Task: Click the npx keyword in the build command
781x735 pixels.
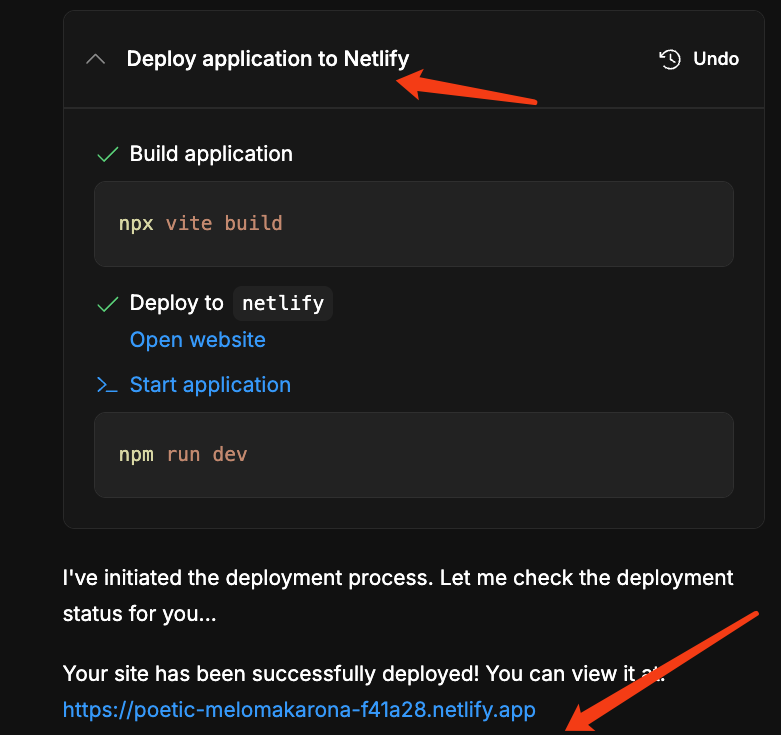Action: point(136,224)
